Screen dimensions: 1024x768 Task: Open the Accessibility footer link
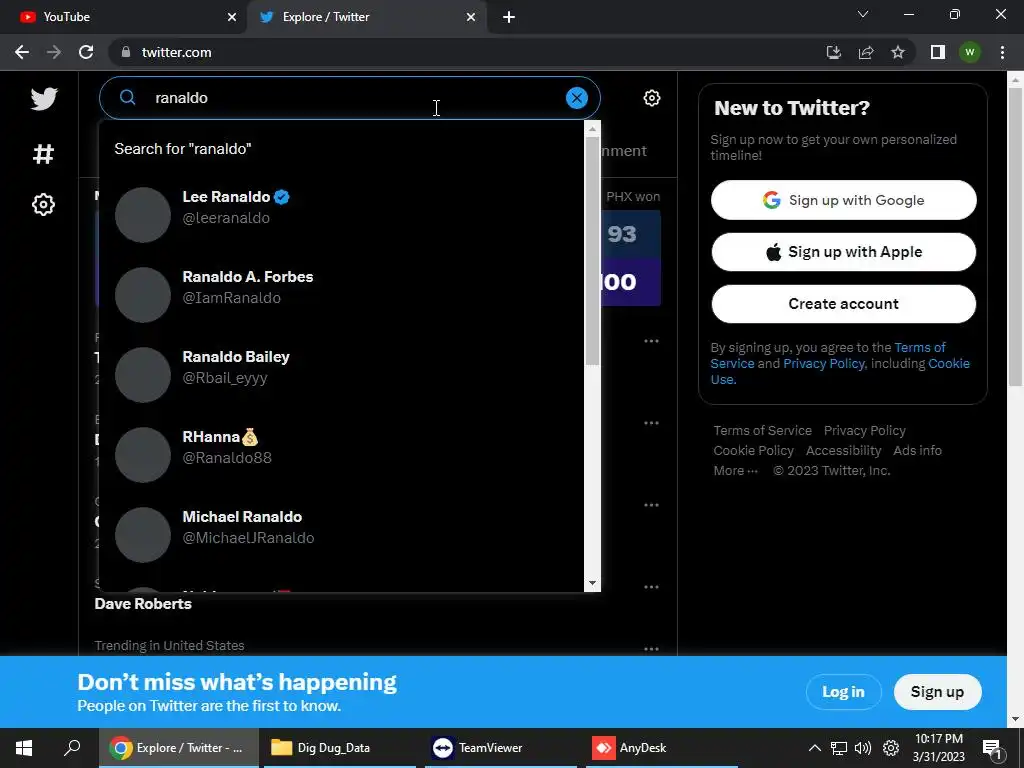(x=843, y=451)
